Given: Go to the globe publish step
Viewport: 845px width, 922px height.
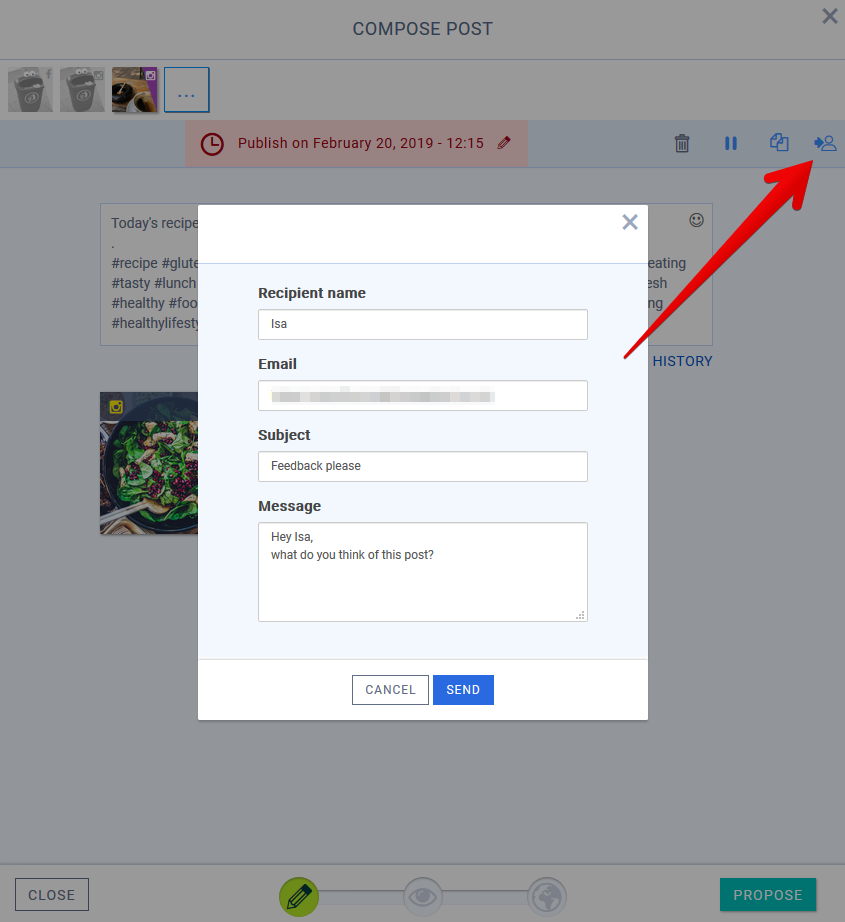Looking at the screenshot, I should click(547, 897).
